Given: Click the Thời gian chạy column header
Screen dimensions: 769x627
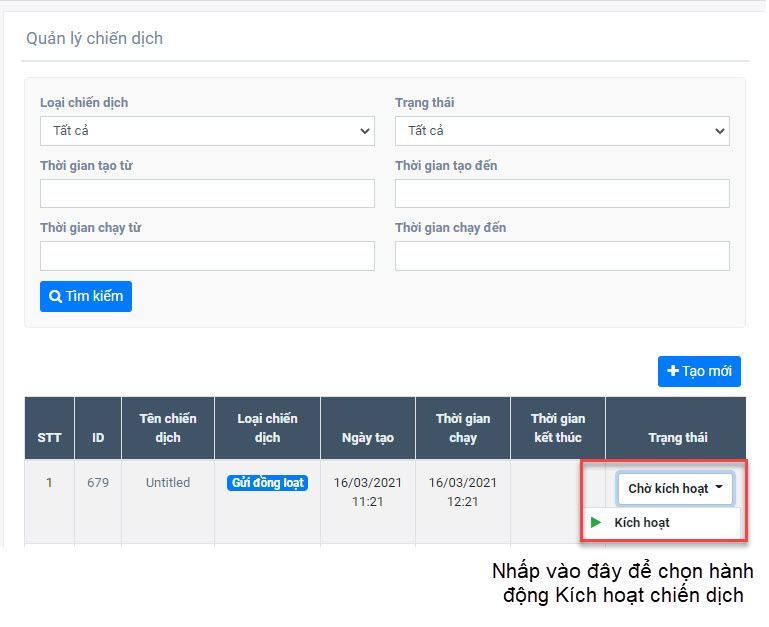Looking at the screenshot, I should (463, 428).
